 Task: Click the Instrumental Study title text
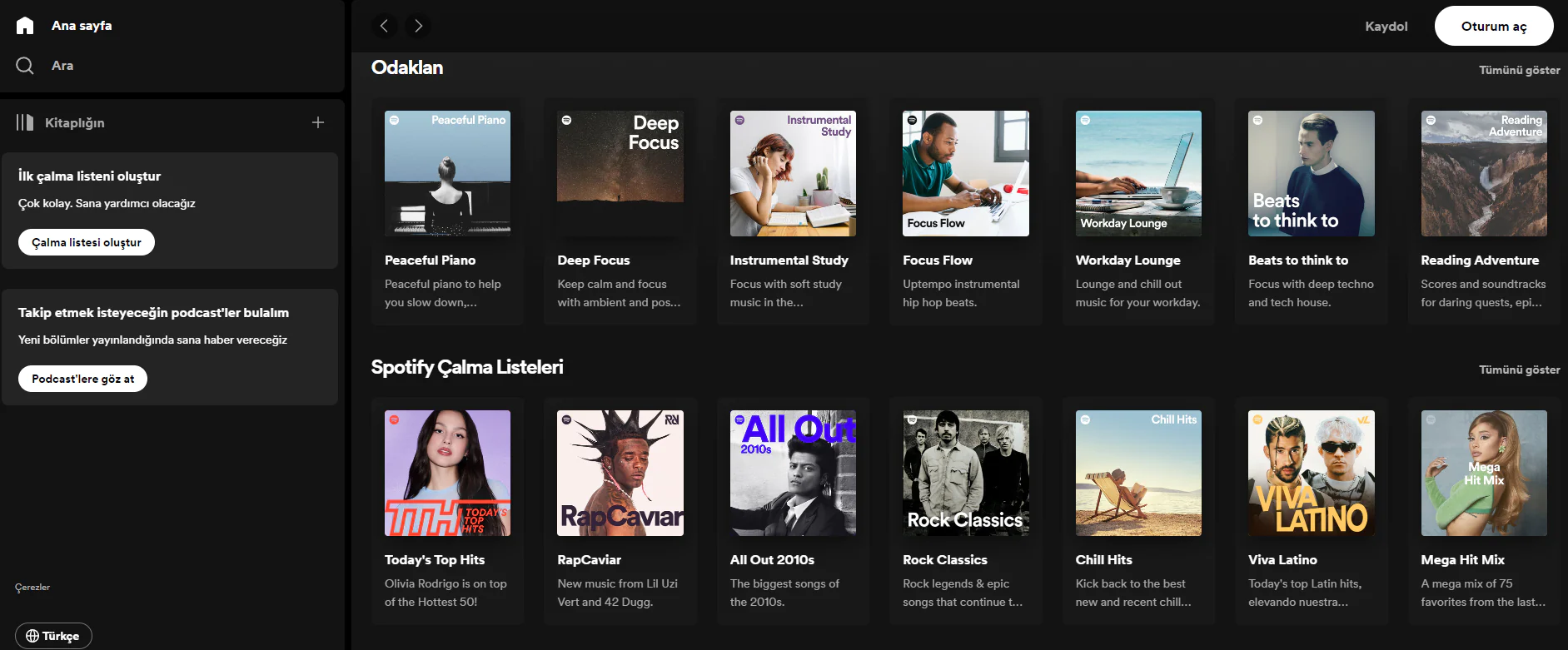tap(789, 260)
